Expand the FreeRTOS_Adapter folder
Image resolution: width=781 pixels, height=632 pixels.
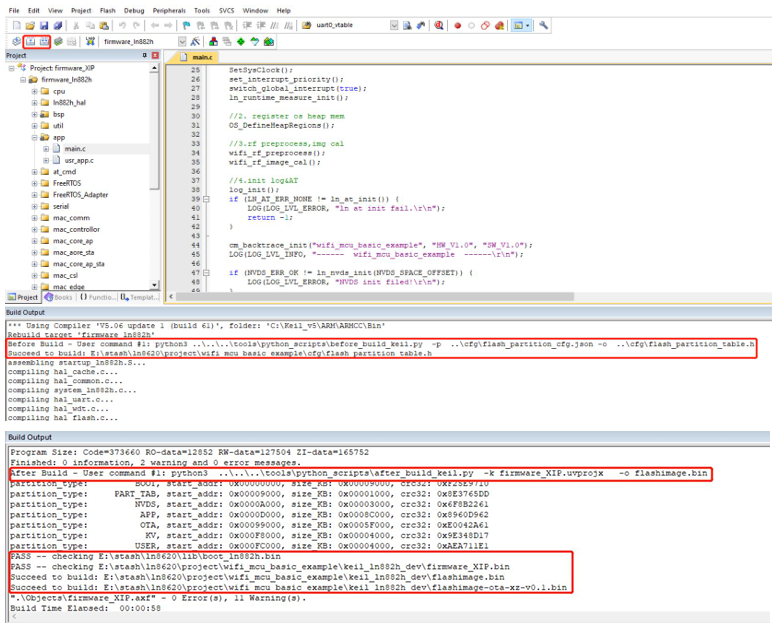[x=34, y=195]
